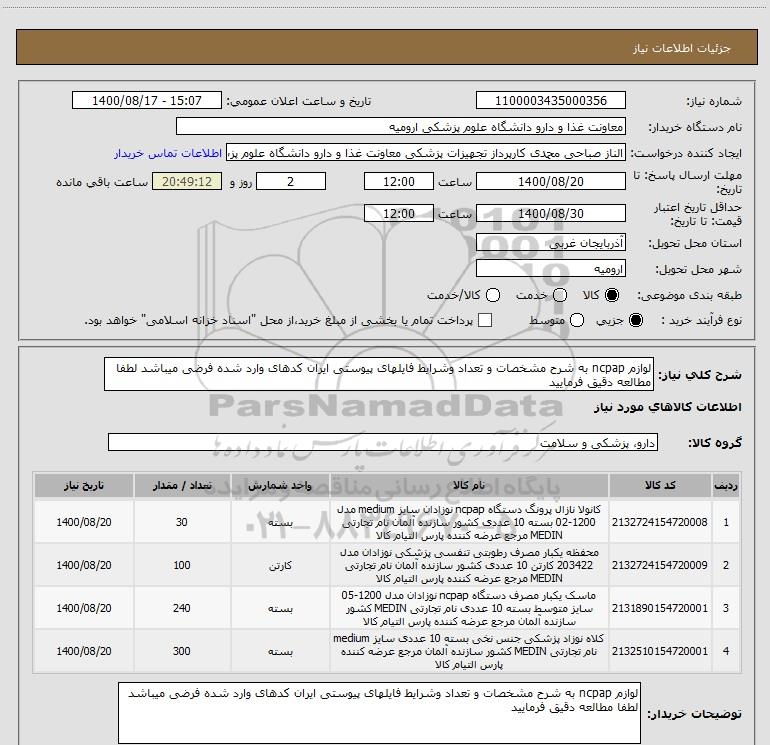Select product code 2132724154720008 in first row
Screen dimensions: 770x745
(x=663, y=521)
